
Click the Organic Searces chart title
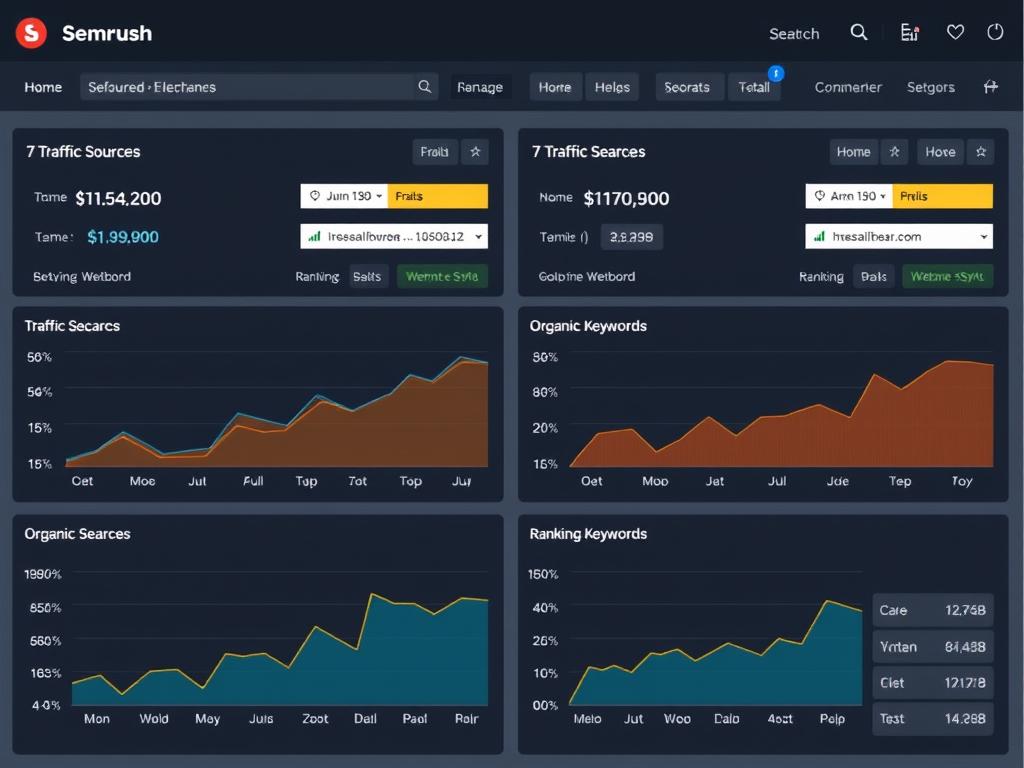77,534
